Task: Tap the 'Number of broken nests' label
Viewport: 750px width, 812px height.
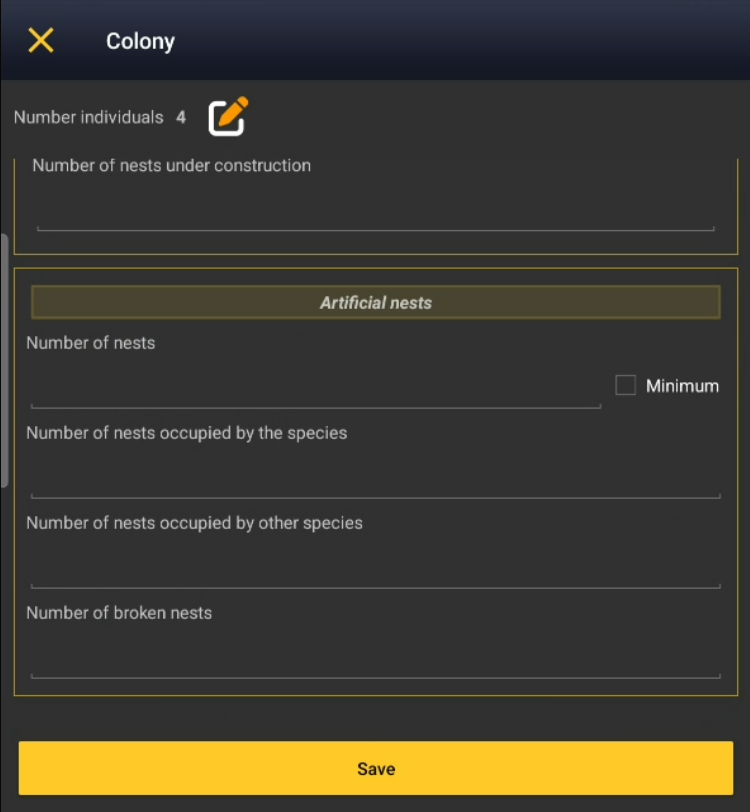Action: (x=119, y=613)
